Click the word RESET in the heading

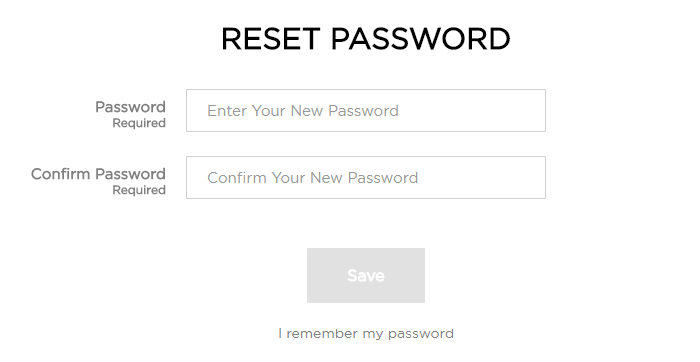[x=271, y=38]
